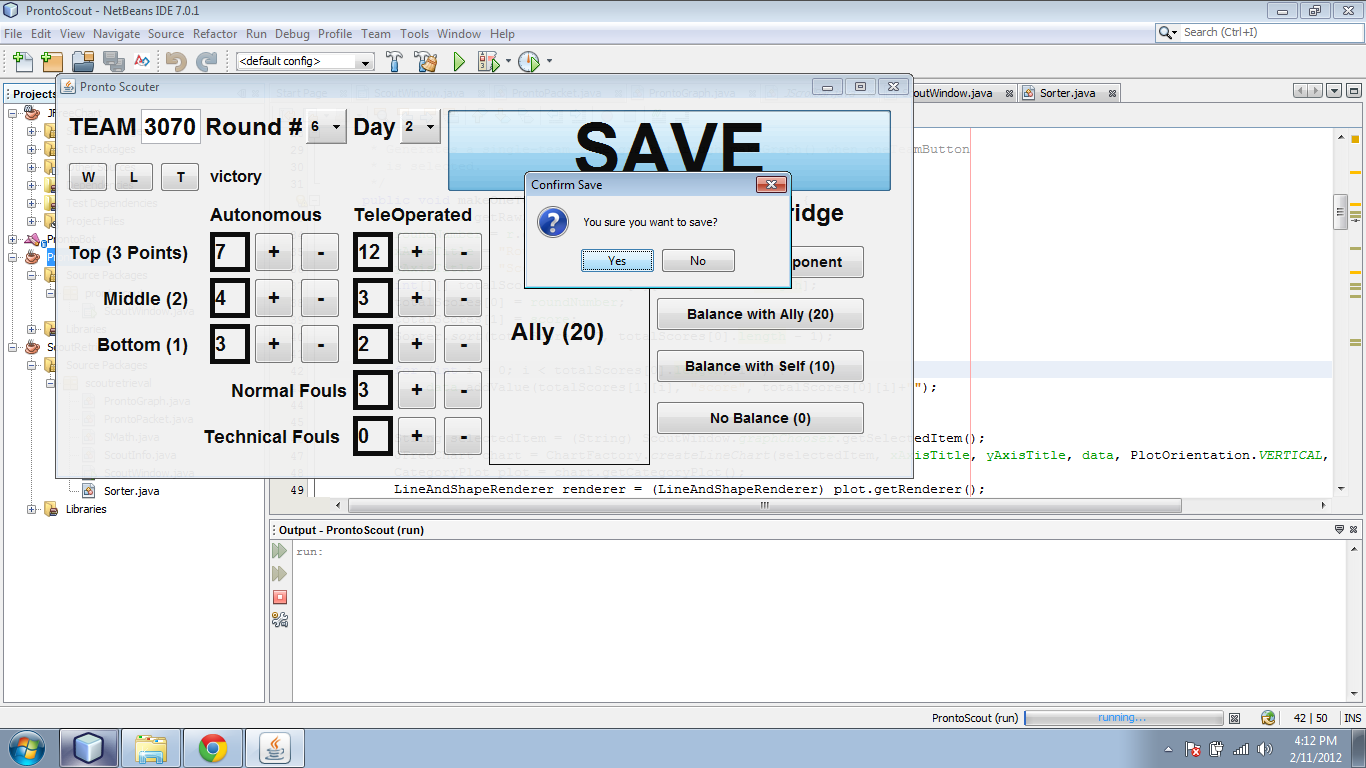Confirm save by clicking Yes

pyautogui.click(x=617, y=261)
